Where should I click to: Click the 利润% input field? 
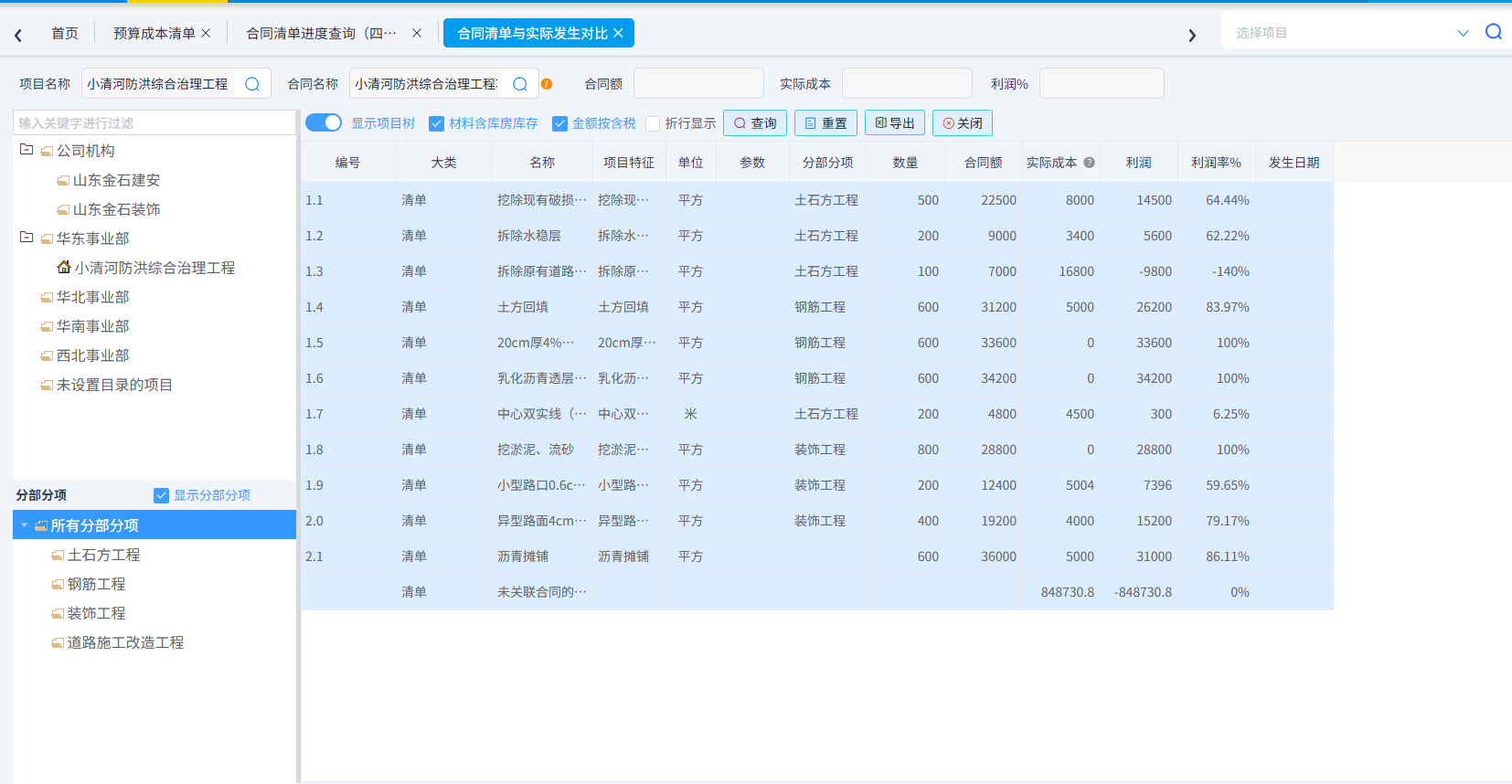point(1102,83)
